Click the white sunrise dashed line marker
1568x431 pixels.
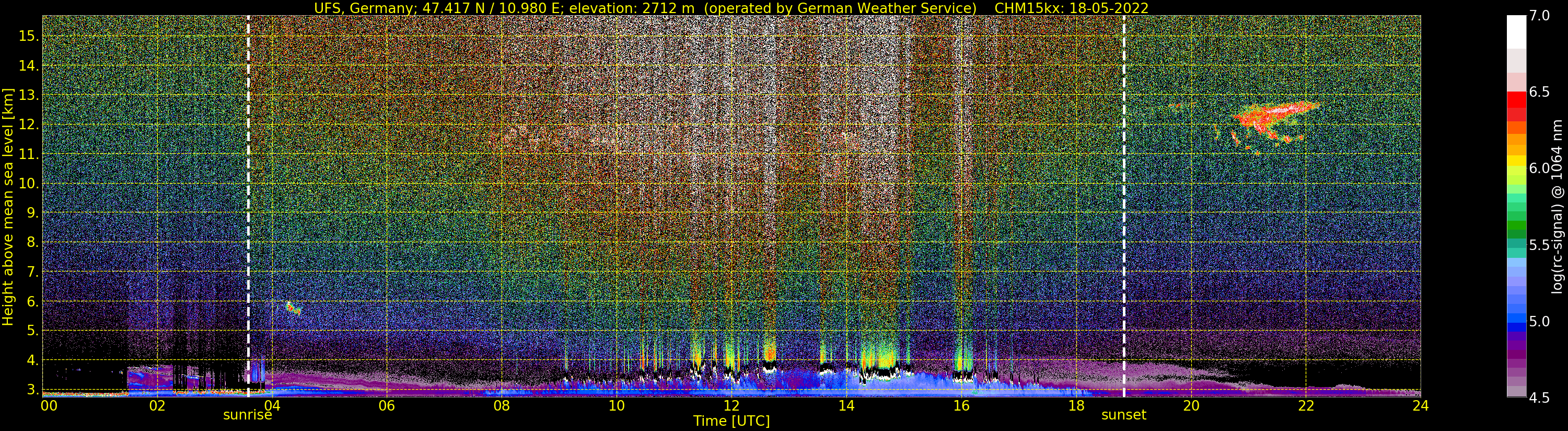click(248, 206)
